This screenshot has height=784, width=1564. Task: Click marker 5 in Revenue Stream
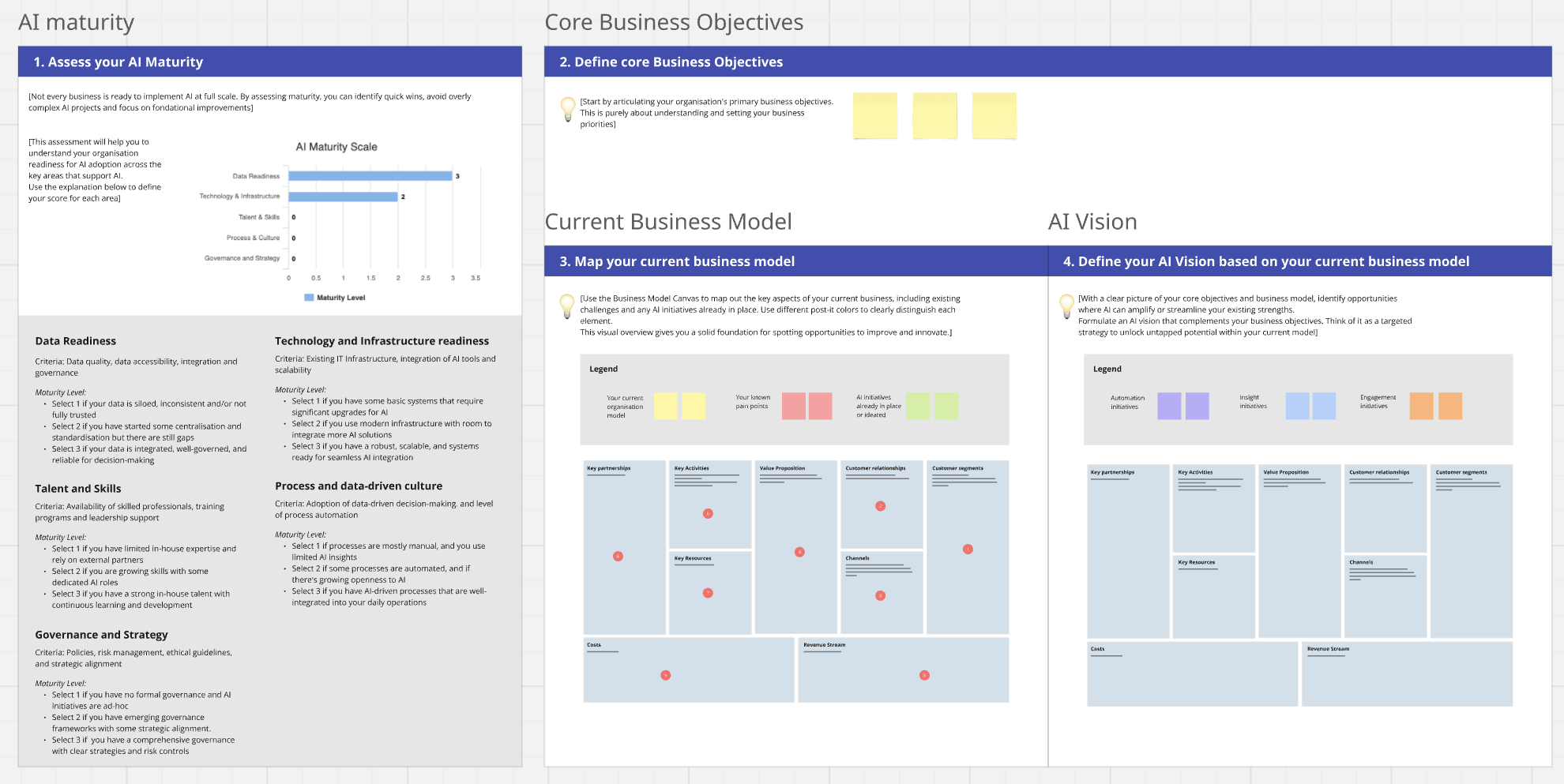click(923, 675)
